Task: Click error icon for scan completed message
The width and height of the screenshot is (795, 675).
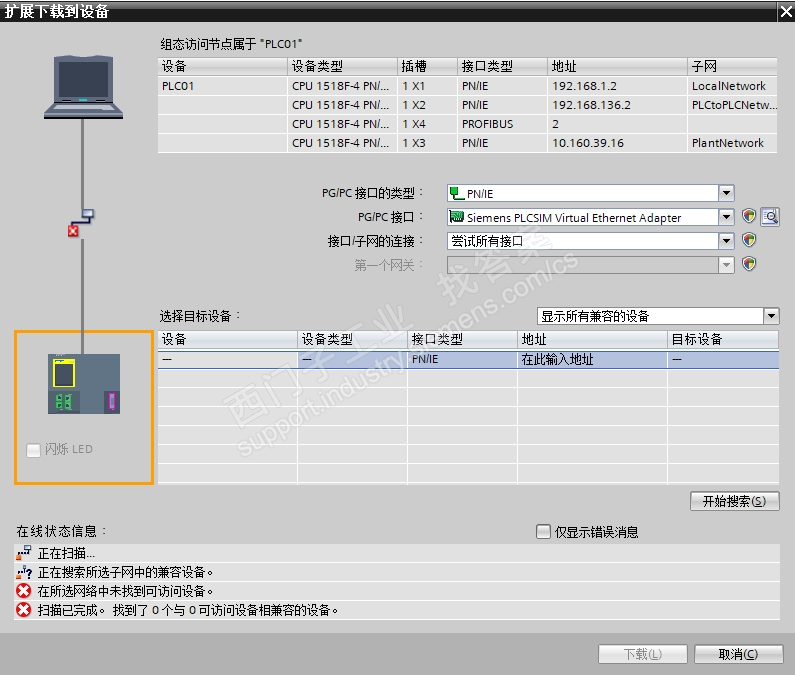Action: 23,610
